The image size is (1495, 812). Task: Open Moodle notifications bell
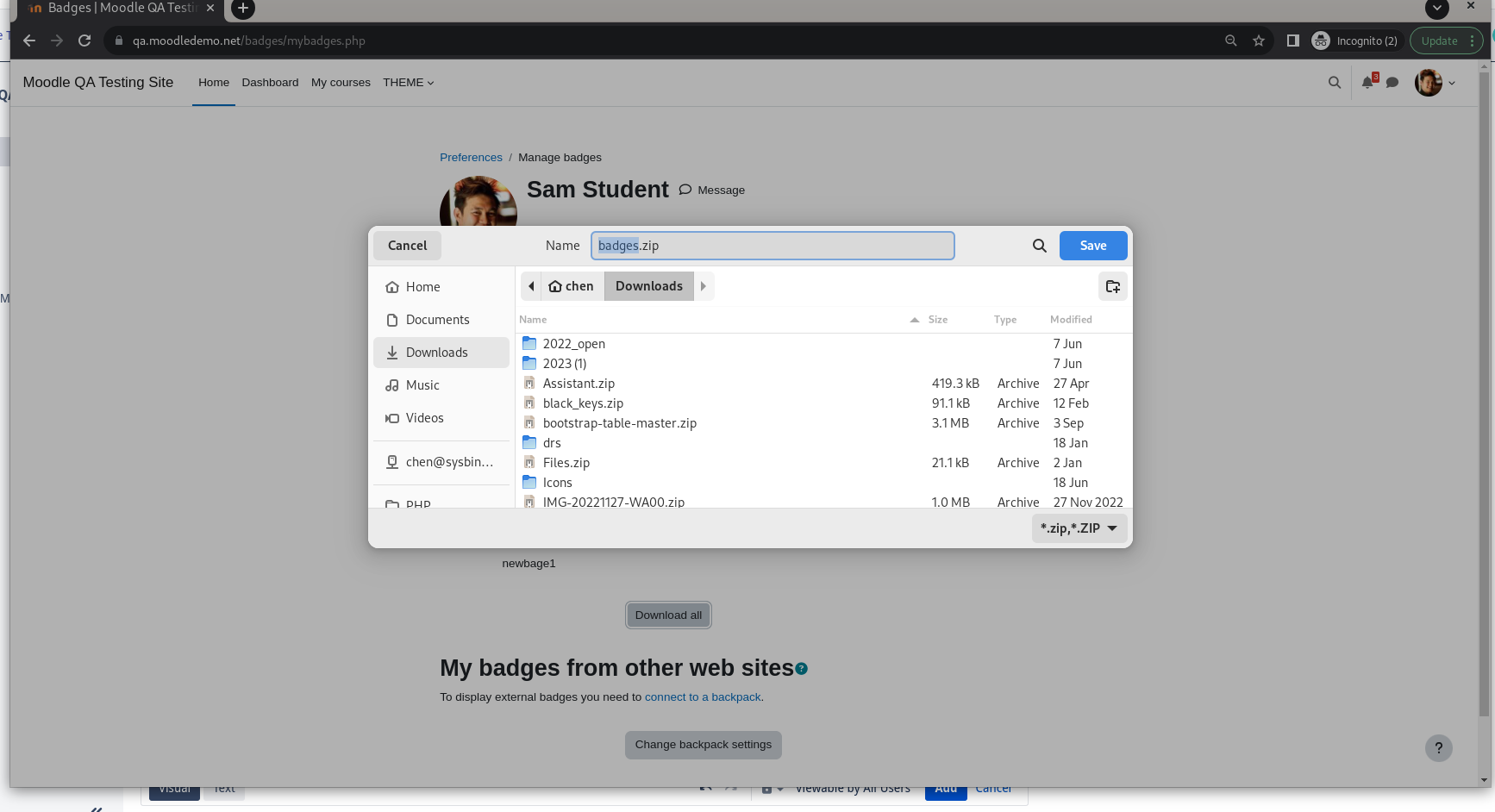(x=1368, y=83)
